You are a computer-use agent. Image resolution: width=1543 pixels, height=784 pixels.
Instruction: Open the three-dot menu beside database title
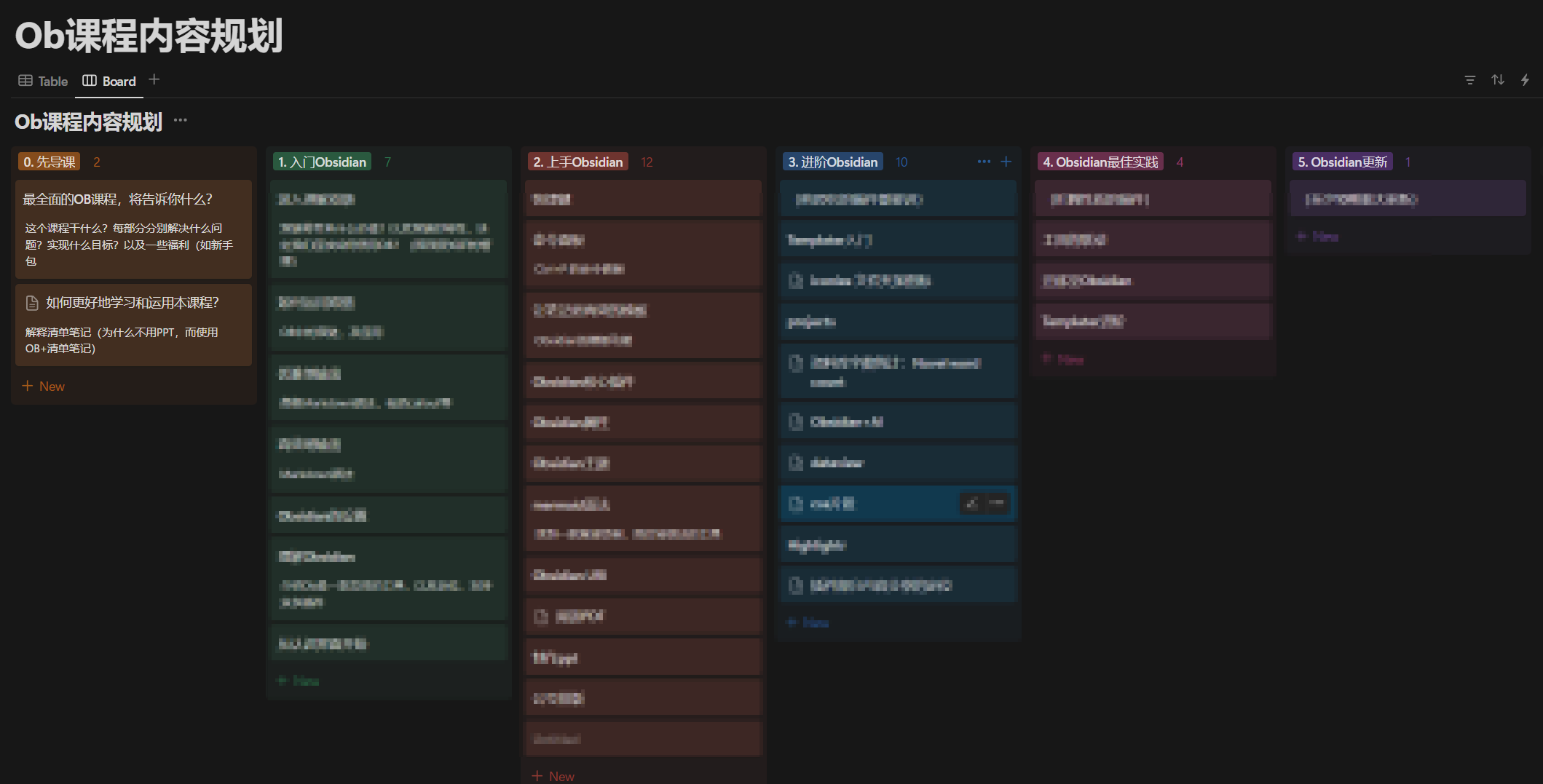(181, 120)
